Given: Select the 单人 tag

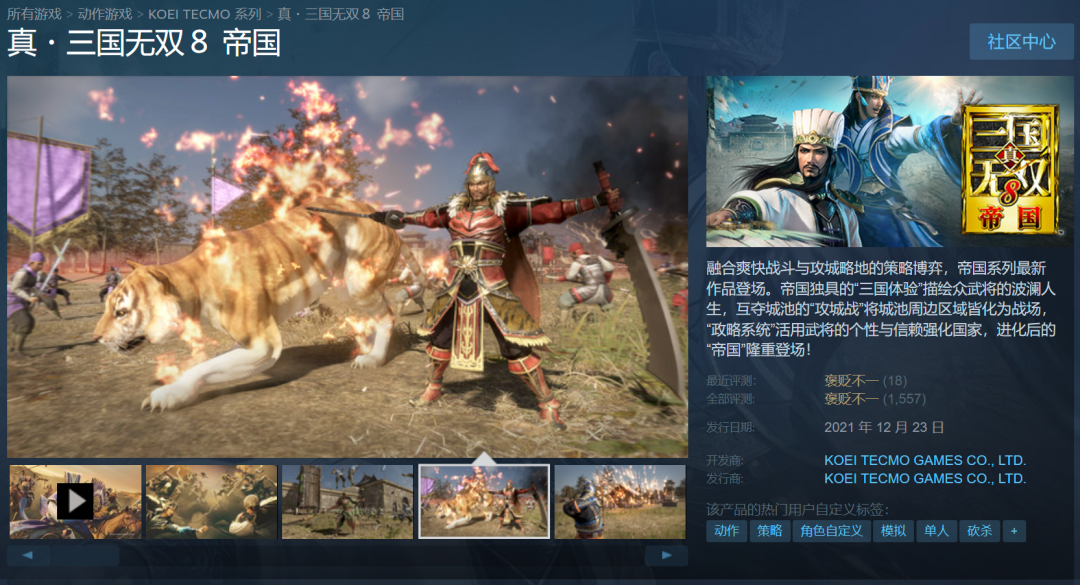Looking at the screenshot, I should point(936,531).
